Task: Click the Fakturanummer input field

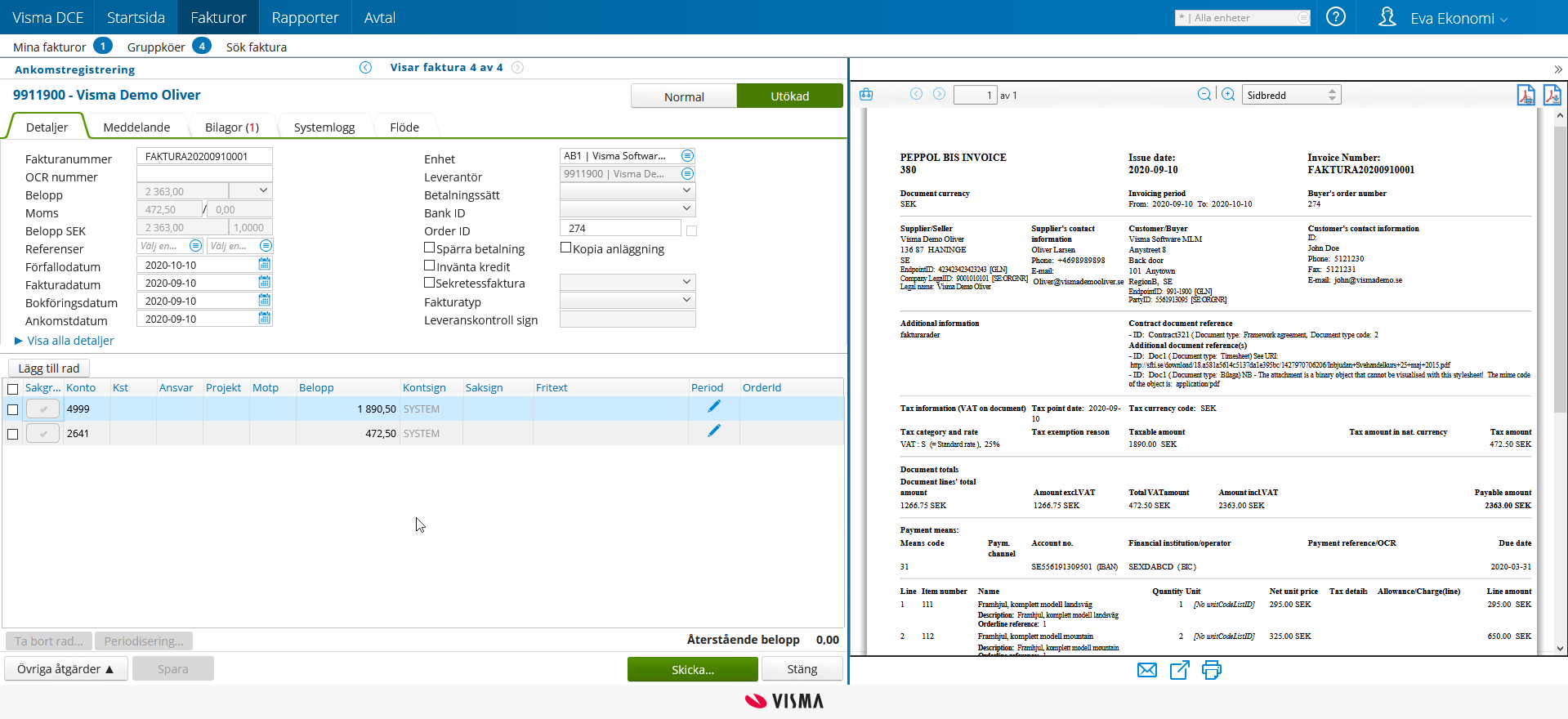Action: (x=204, y=156)
